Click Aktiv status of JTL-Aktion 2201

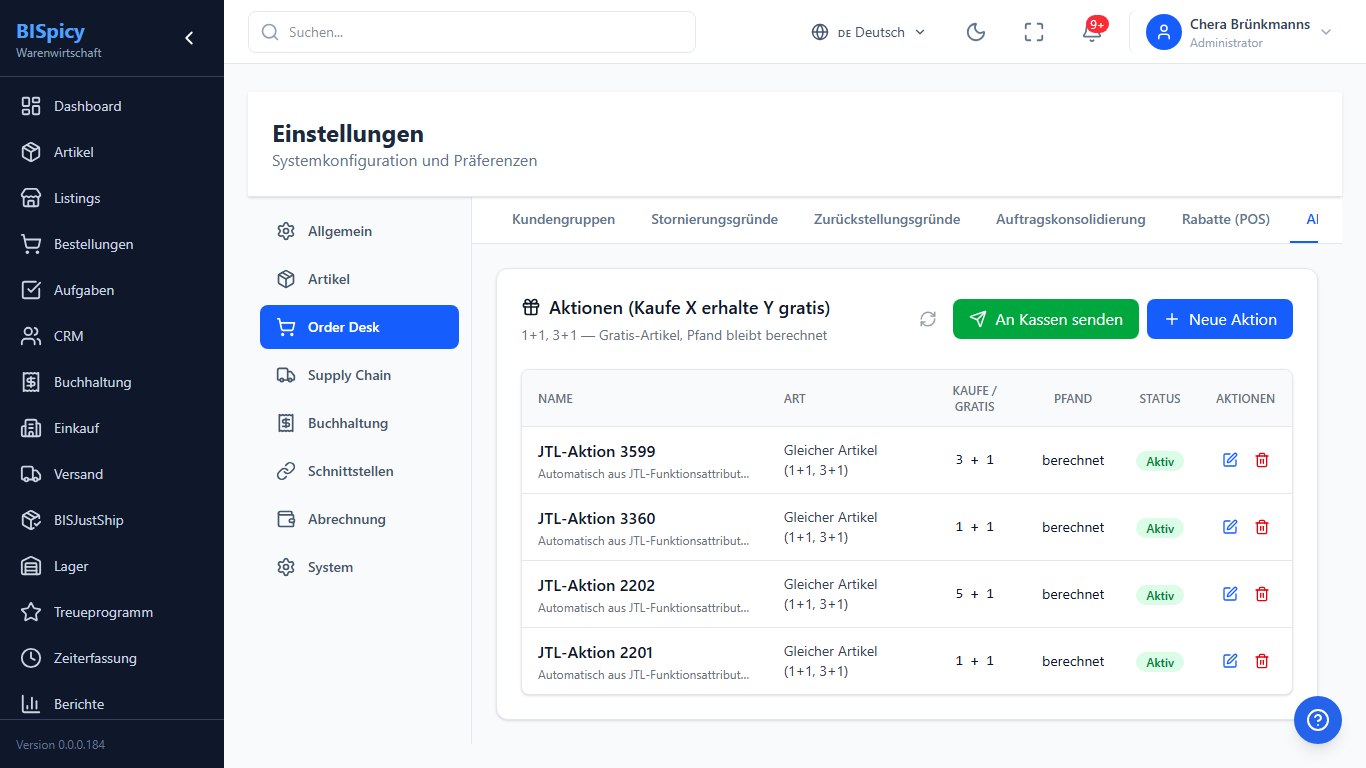[1160, 662]
